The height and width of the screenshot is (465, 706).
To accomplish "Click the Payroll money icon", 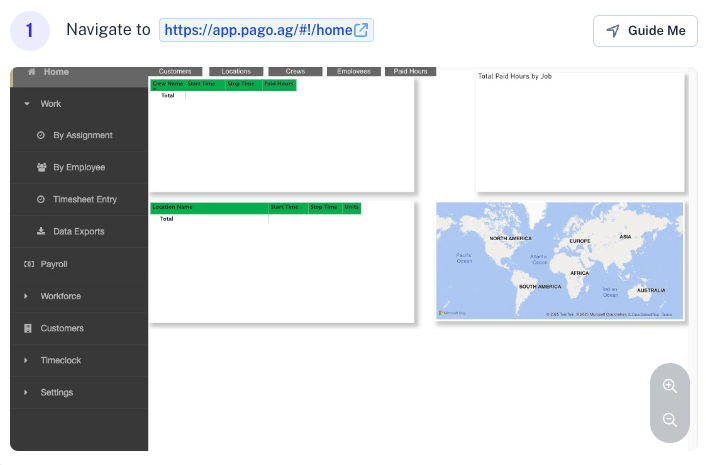I will coord(28,264).
